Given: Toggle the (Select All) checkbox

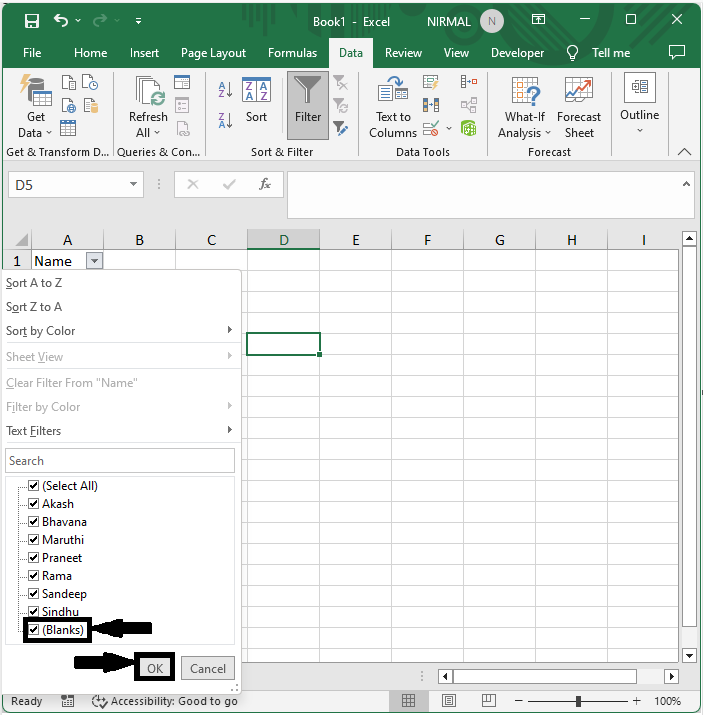Looking at the screenshot, I should pyautogui.click(x=33, y=486).
